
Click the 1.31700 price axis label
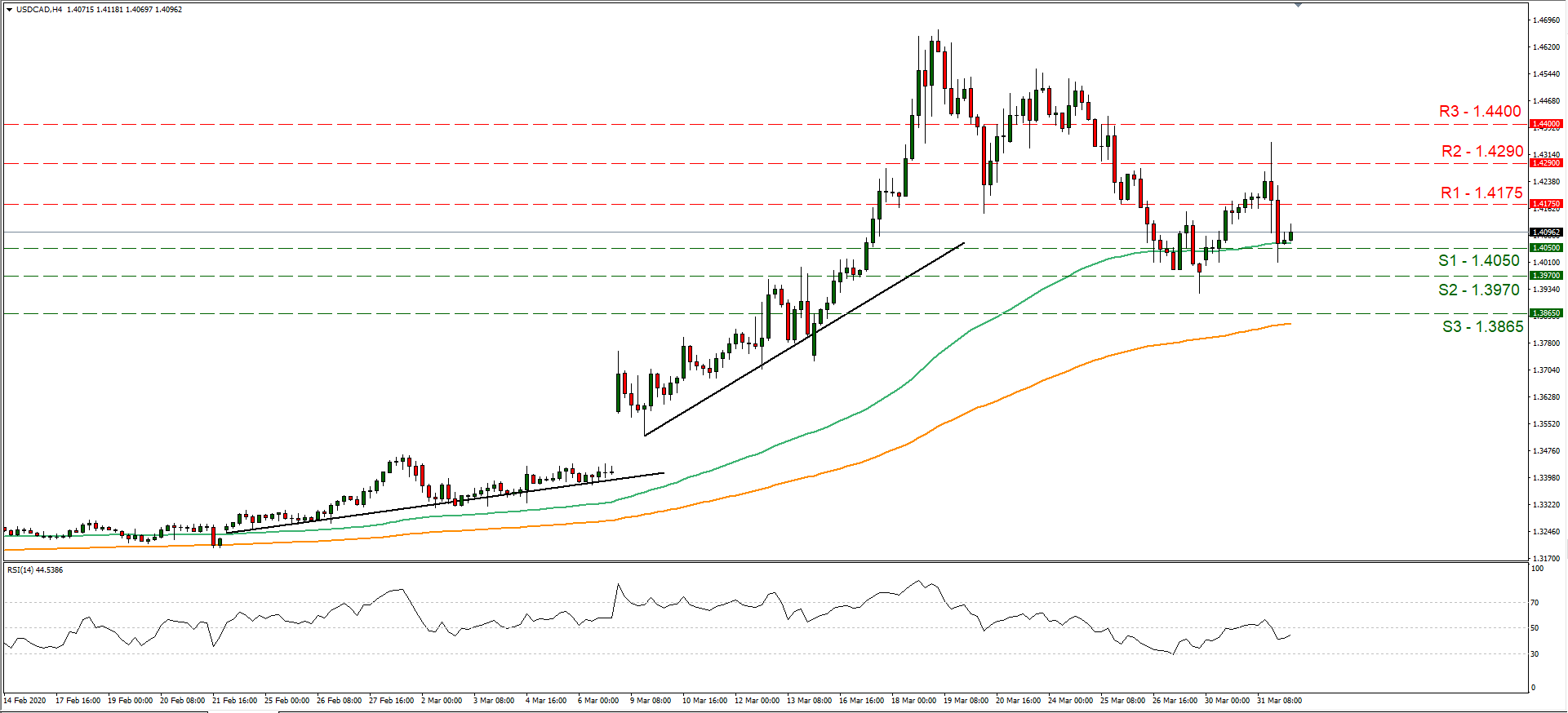[x=1547, y=559]
